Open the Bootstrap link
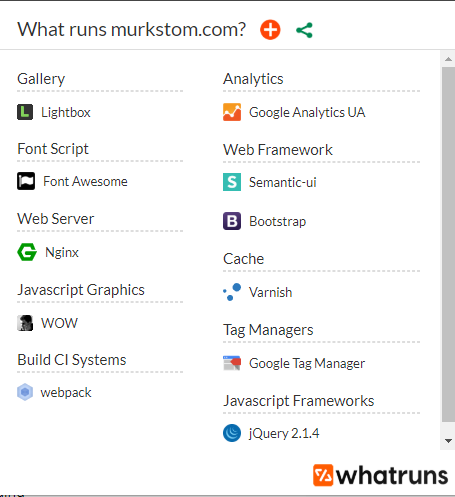This screenshot has height=497, width=455. click(277, 222)
